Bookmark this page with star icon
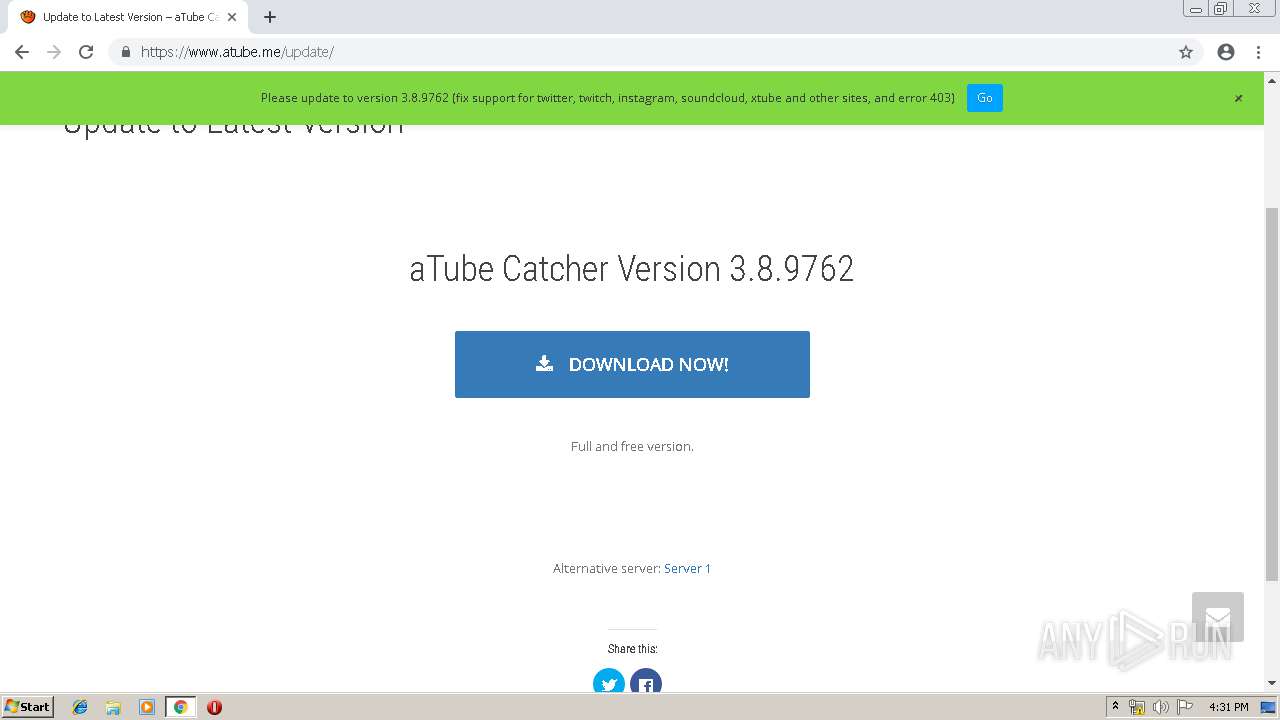The image size is (1280, 720). pyautogui.click(x=1186, y=52)
